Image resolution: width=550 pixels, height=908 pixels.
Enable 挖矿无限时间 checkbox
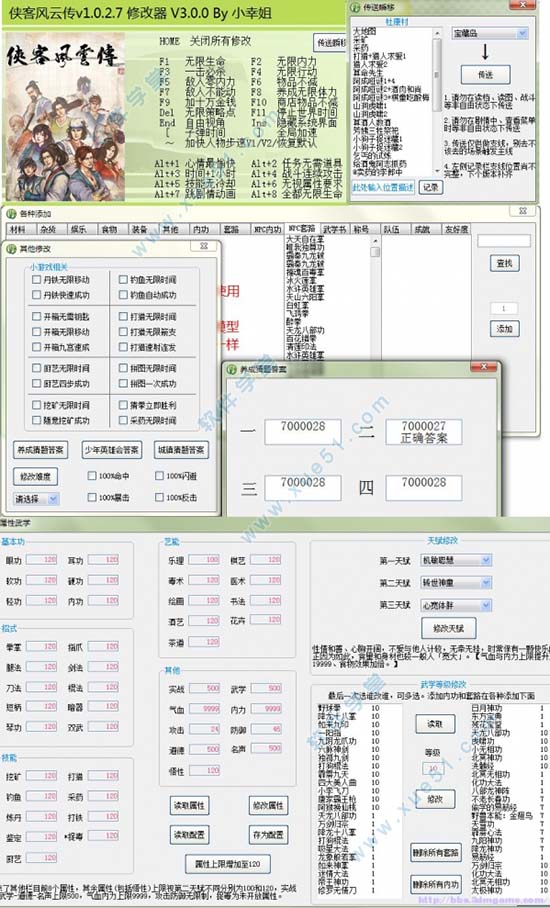point(36,405)
